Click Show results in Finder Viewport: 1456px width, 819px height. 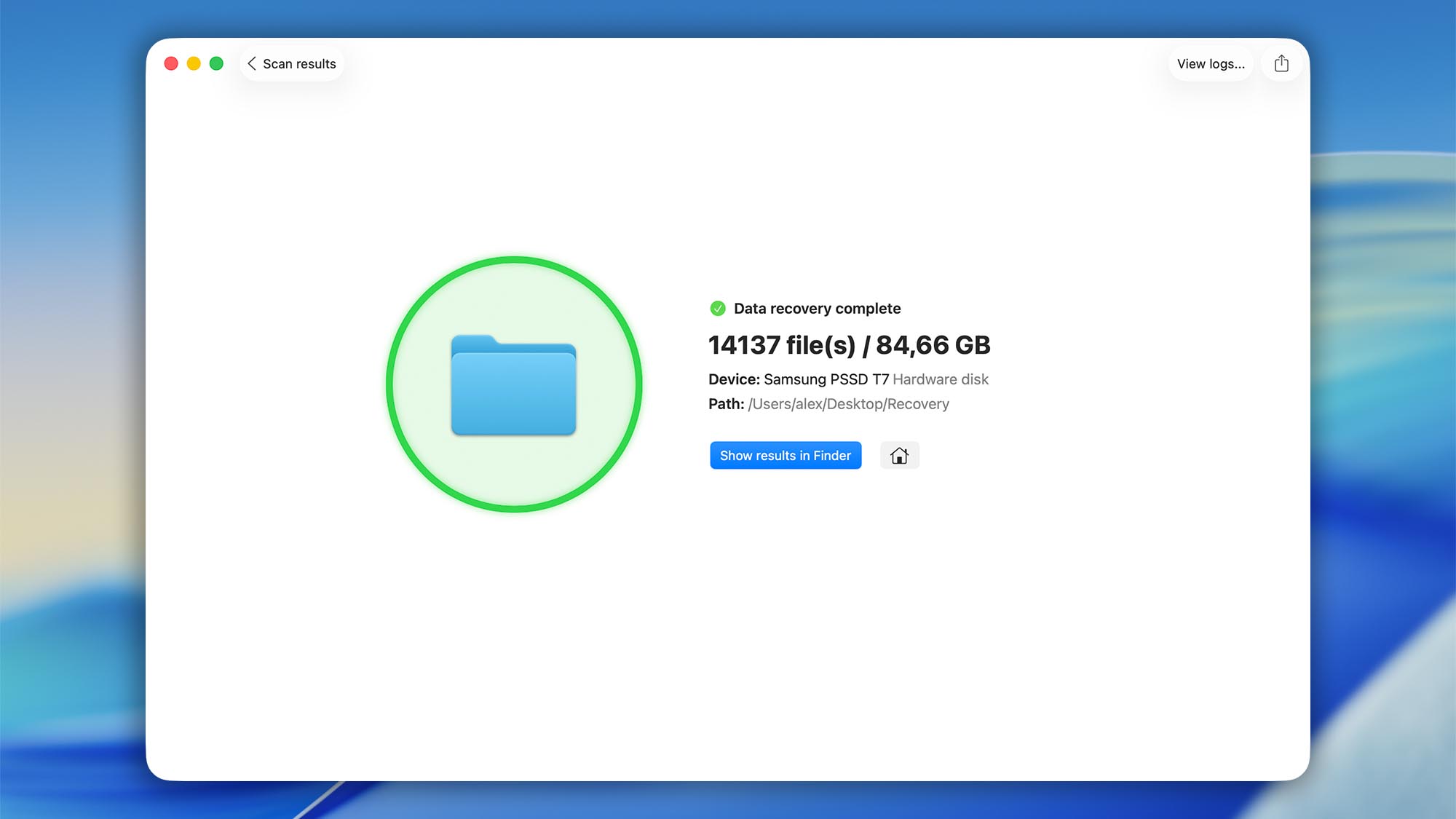click(x=786, y=455)
